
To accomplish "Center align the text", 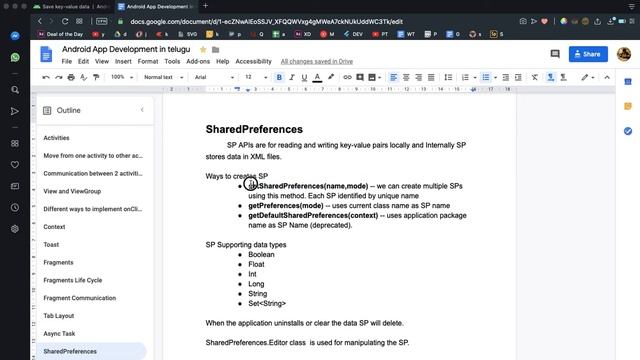I will coord(406,77).
